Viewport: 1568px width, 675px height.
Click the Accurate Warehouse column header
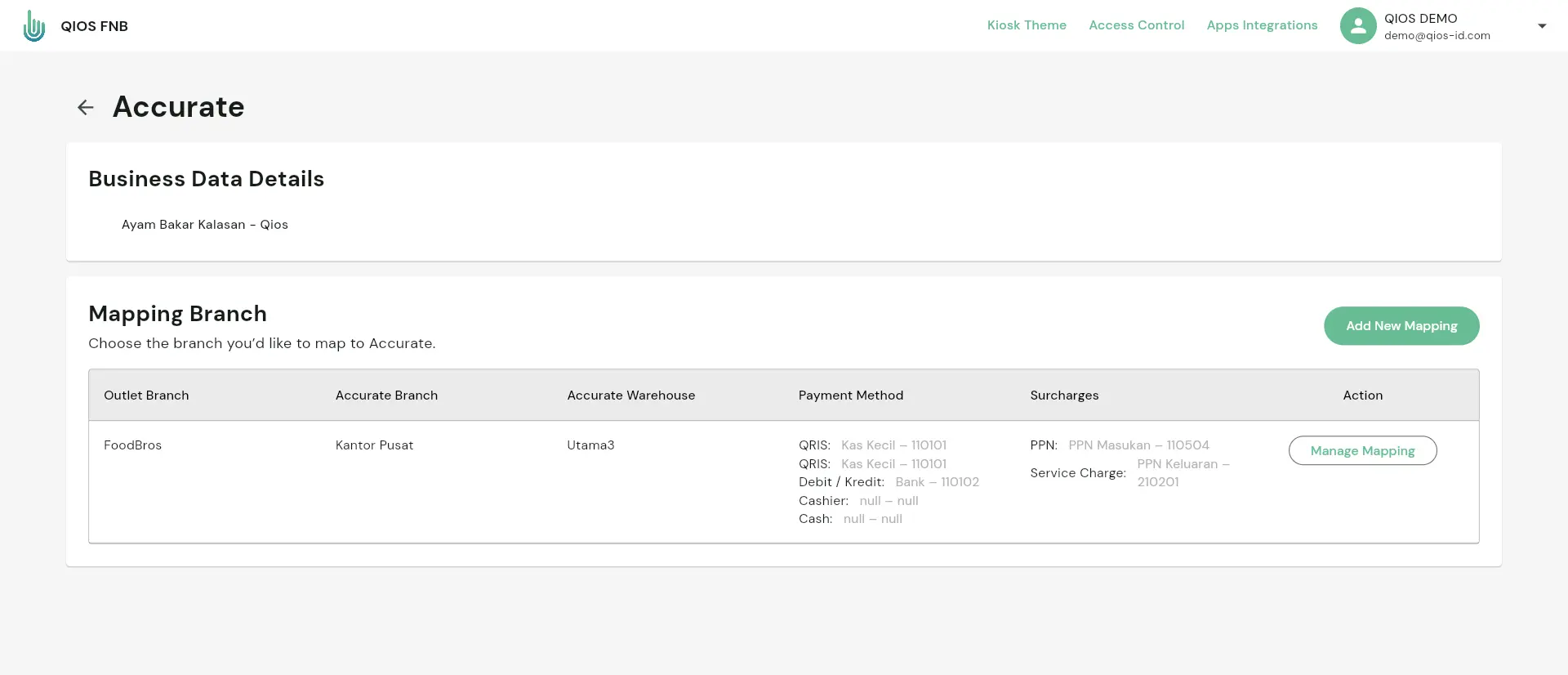point(630,396)
